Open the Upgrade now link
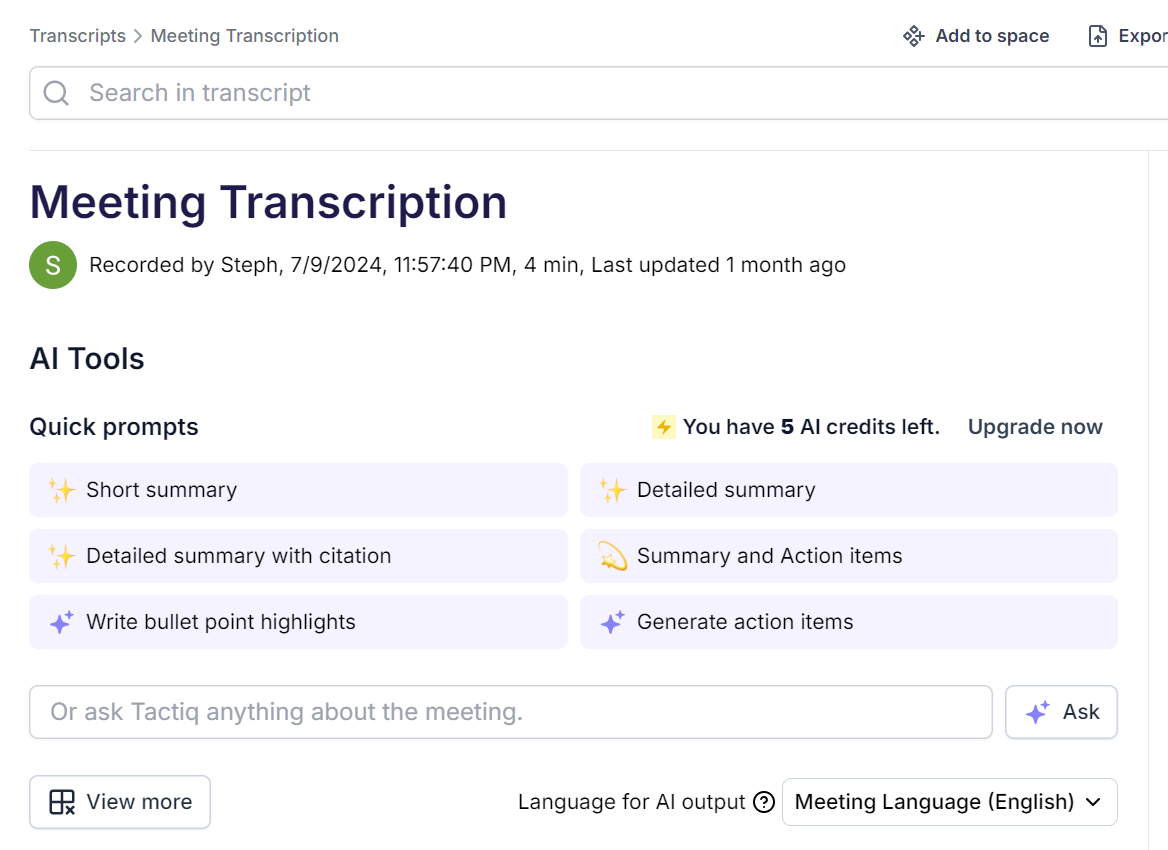Viewport: 1168px width, 850px height. click(x=1035, y=427)
